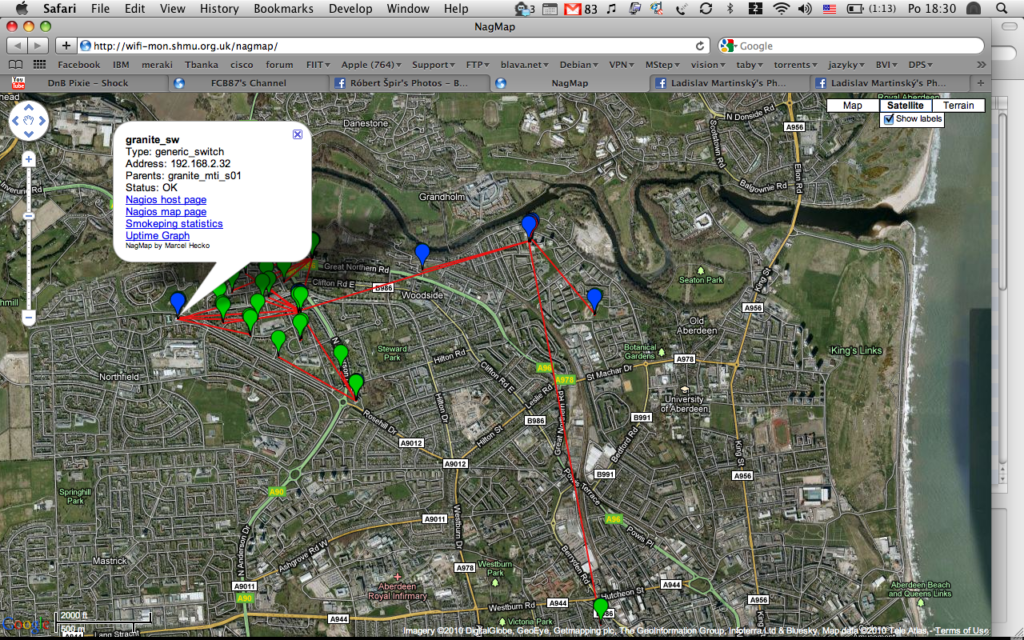This screenshot has width=1024, height=640.
Task: Click the Safari back navigation arrow
Action: point(17,46)
